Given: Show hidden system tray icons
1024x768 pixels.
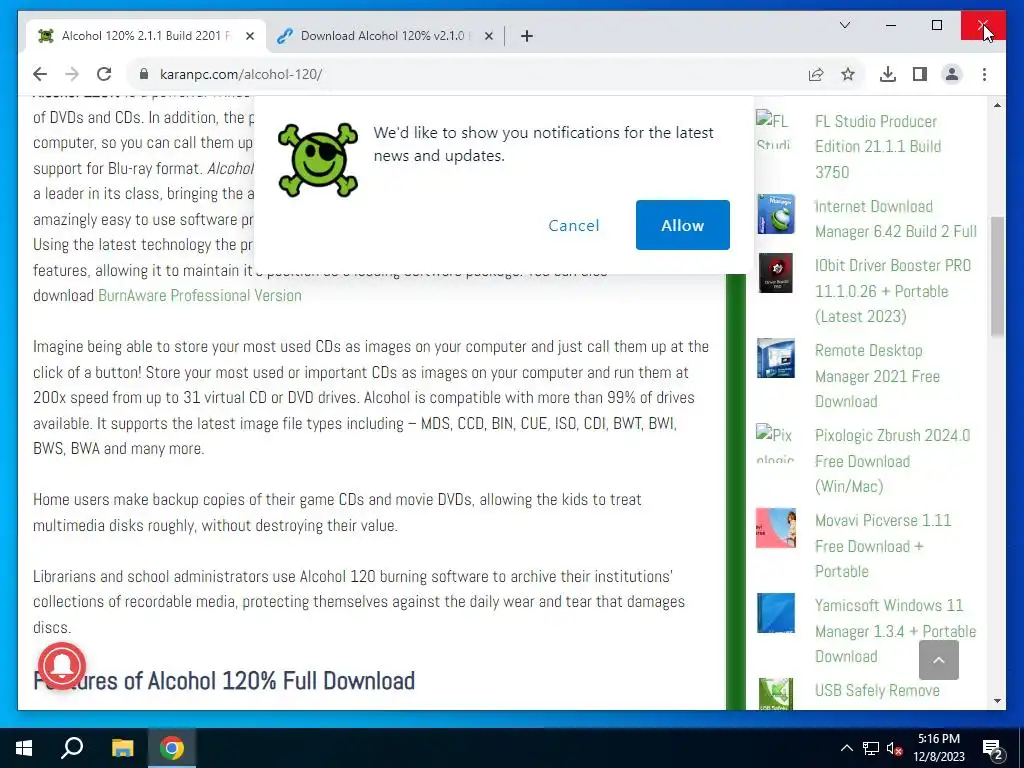Looking at the screenshot, I should pos(846,748).
